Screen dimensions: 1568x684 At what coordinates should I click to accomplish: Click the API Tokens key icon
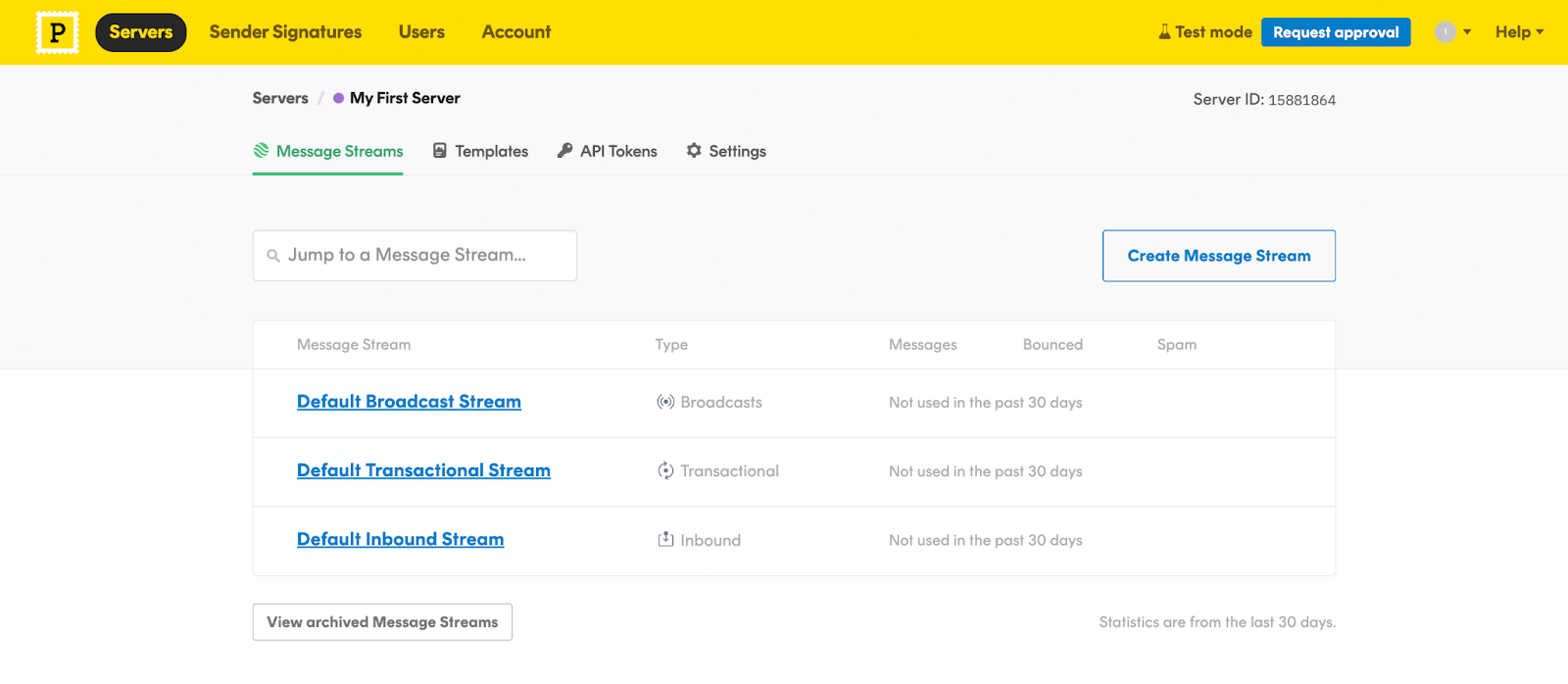pos(564,151)
